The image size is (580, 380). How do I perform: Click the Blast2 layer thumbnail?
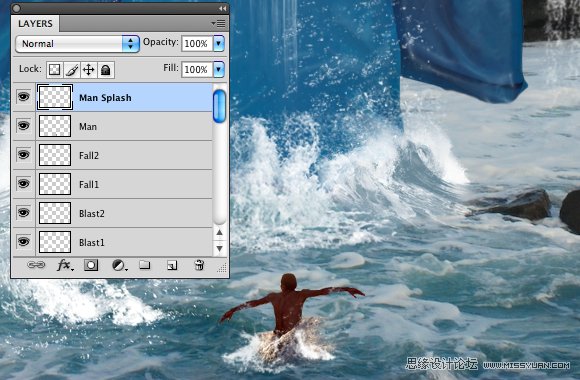click(55, 213)
